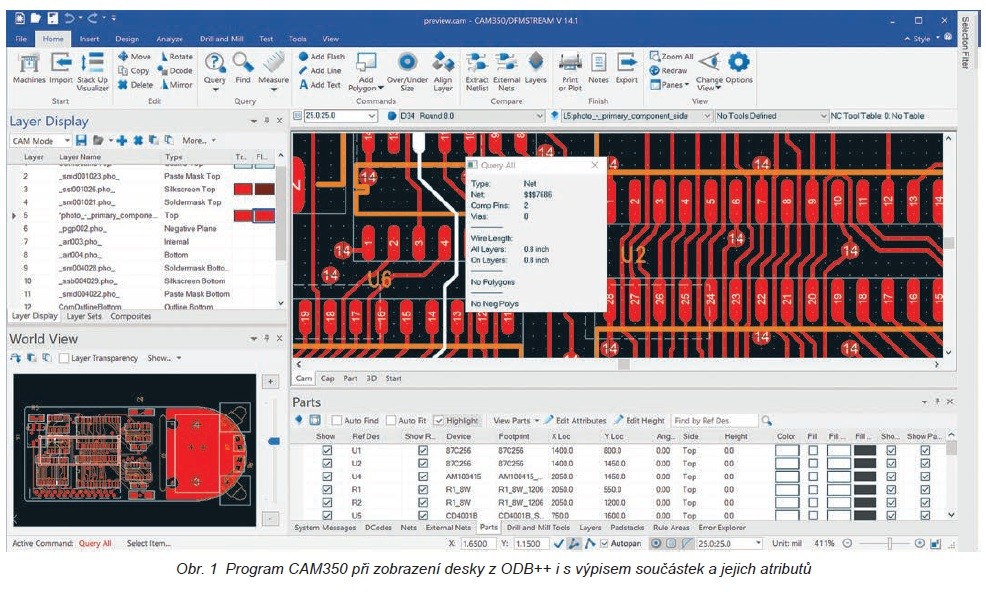Toggle Show checkbox for part U4
986x592 pixels.
pyautogui.click(x=327, y=476)
